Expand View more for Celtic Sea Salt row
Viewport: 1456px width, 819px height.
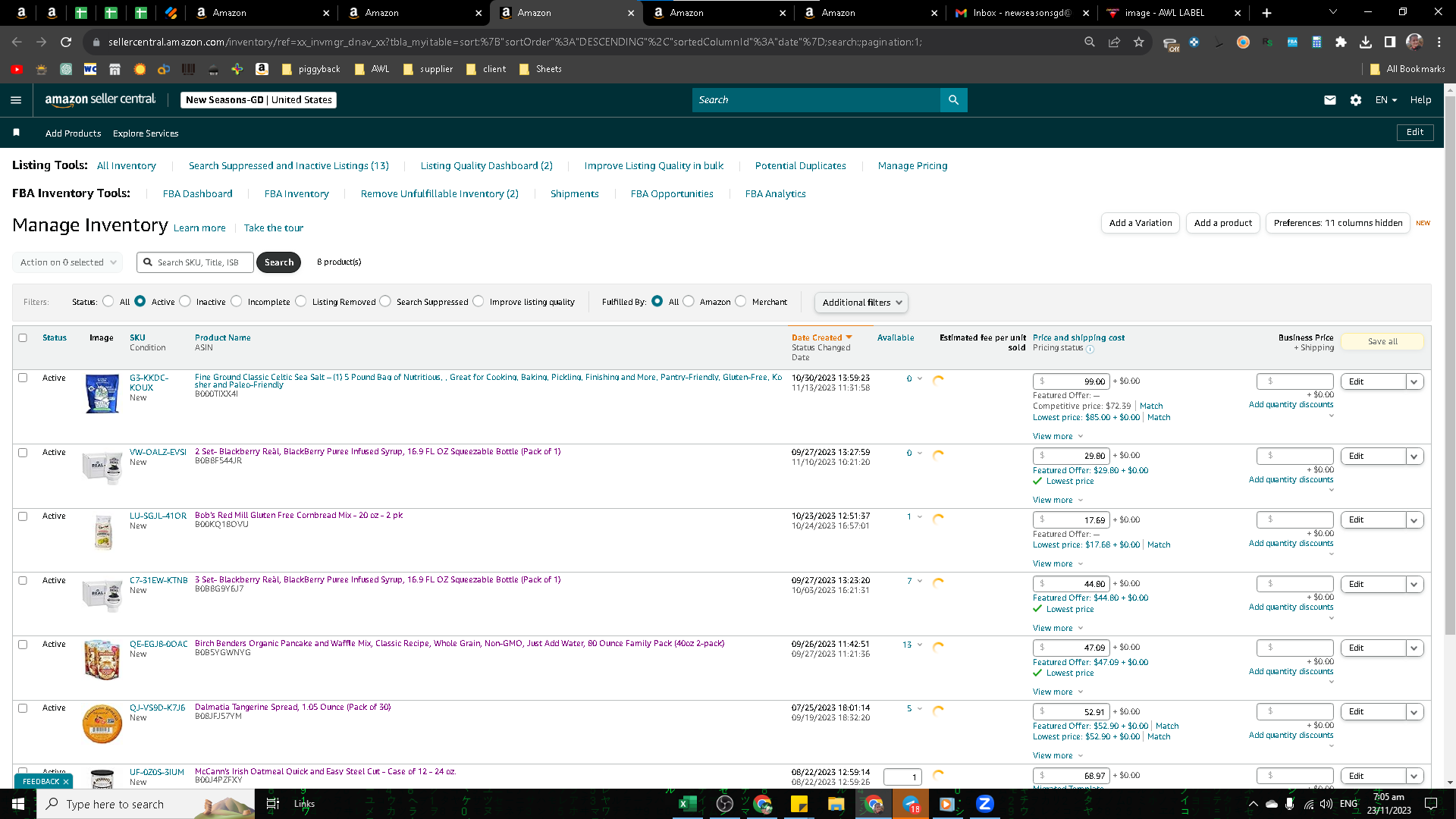point(1058,436)
